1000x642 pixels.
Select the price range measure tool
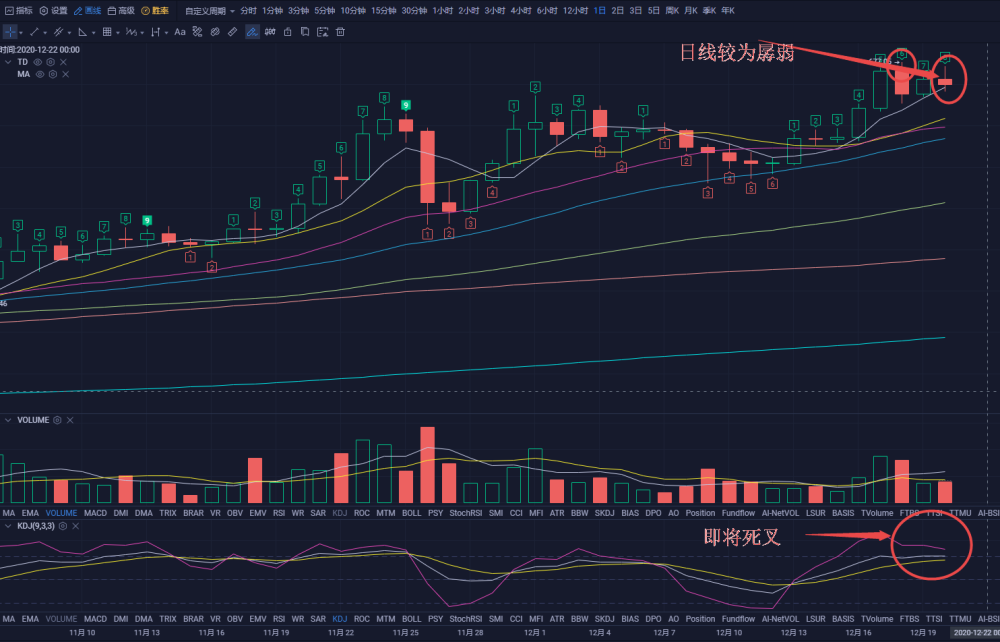point(156,32)
